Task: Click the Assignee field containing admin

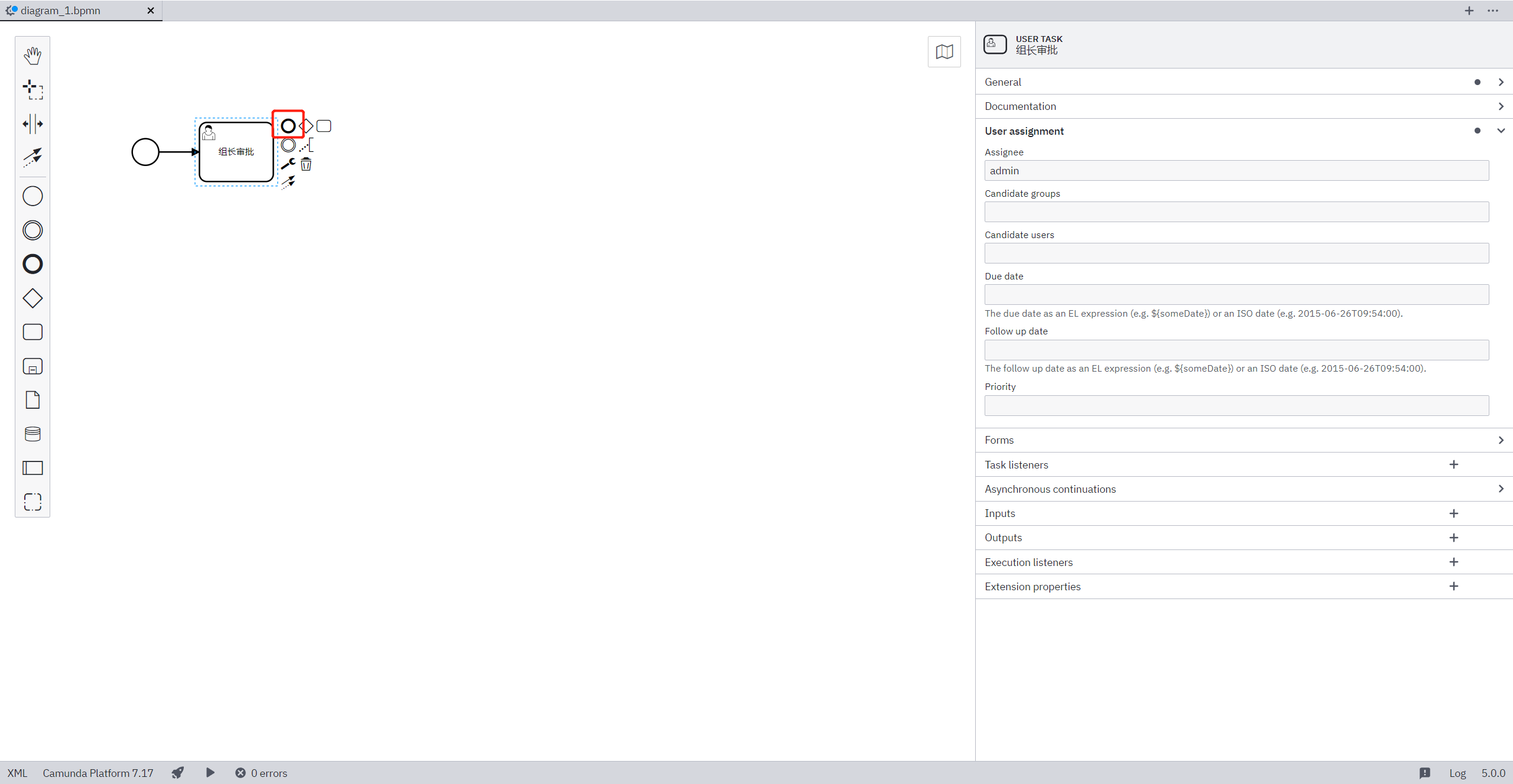Action: pos(1236,171)
